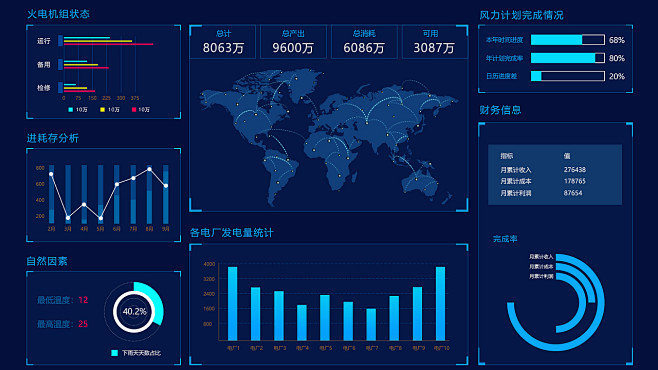The height and width of the screenshot is (370, 658).
Task: Click the 检修 row label in 火电机组状态
Action: pyautogui.click(x=44, y=88)
